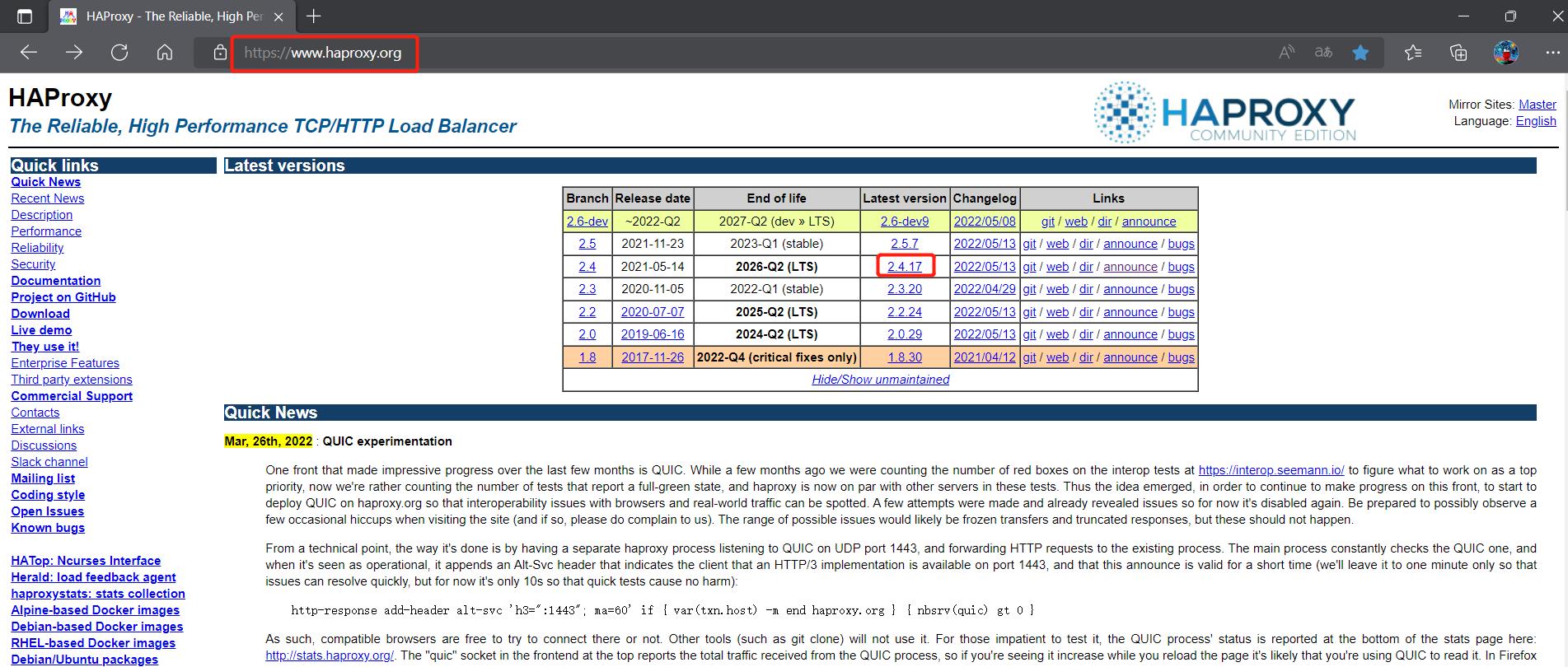
Task: Download latest version 2.4.17
Action: coord(905,267)
